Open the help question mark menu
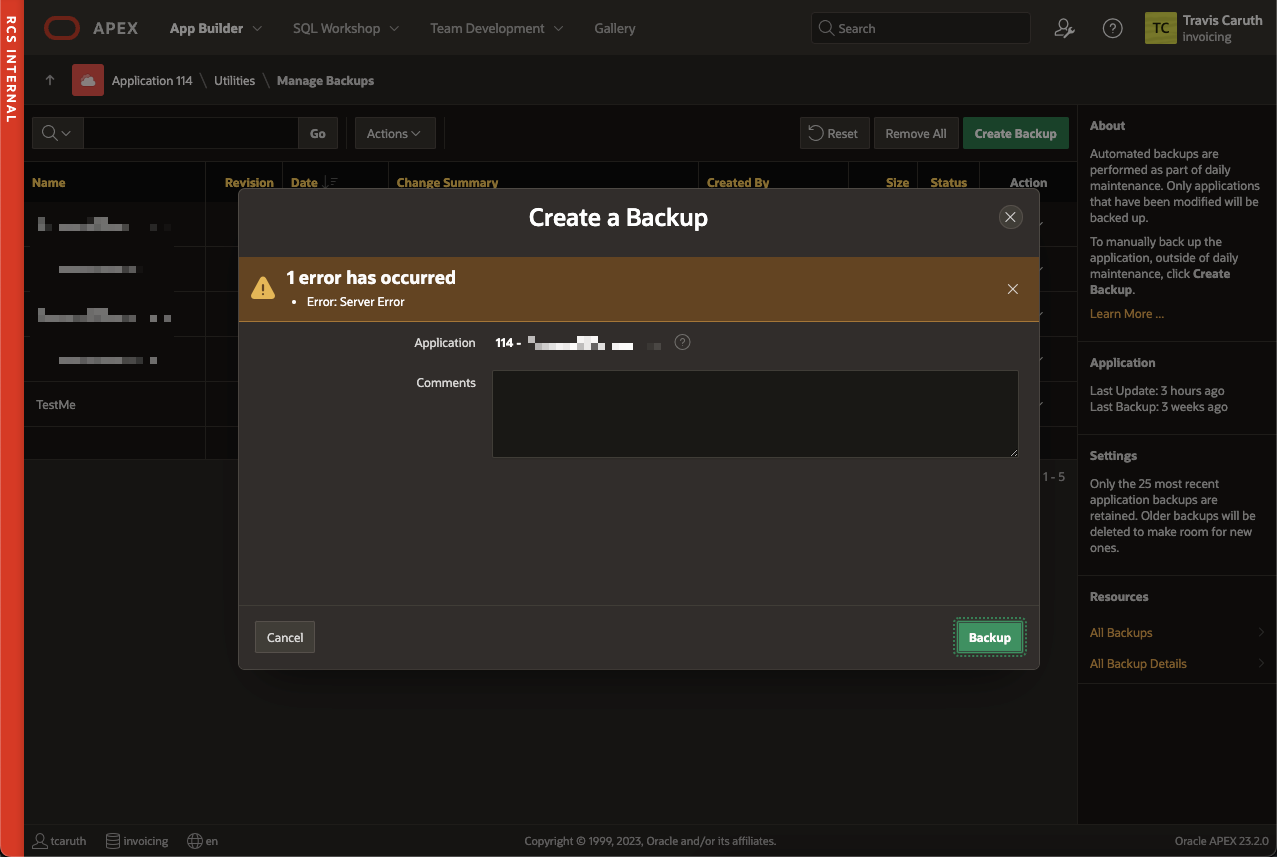This screenshot has height=857, width=1277. click(x=1112, y=28)
